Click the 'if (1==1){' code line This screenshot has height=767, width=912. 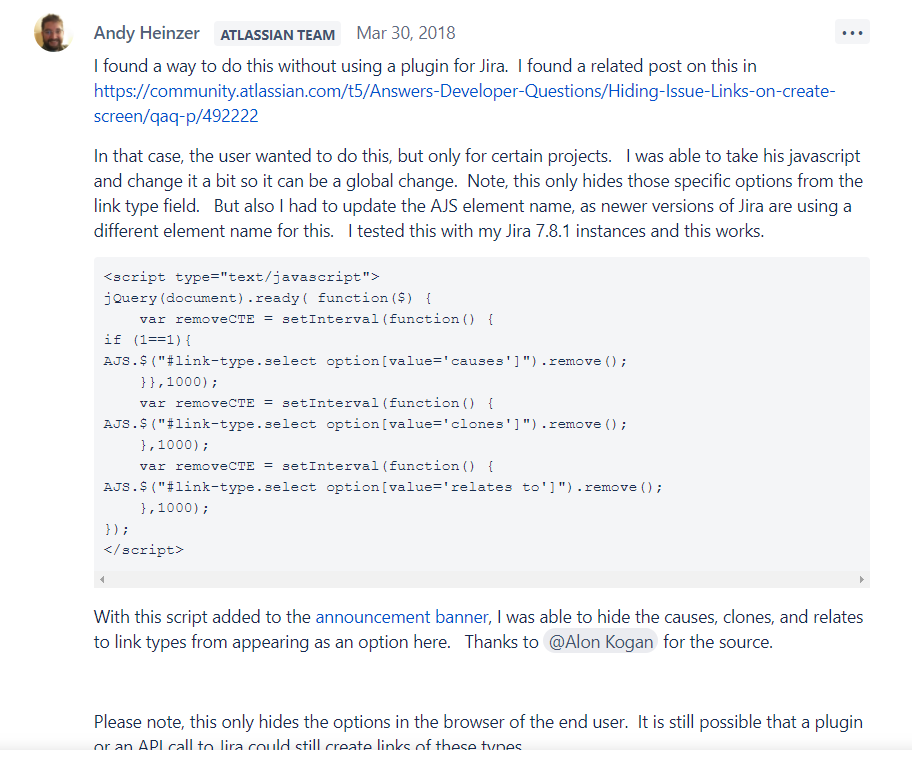148,340
